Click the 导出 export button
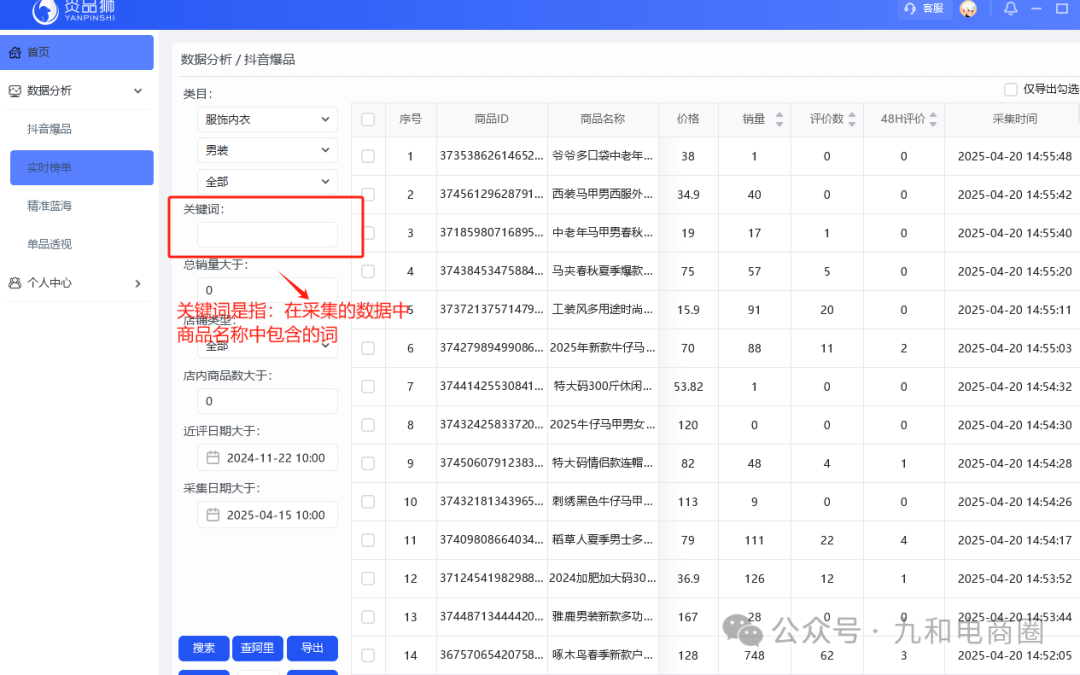This screenshot has height=675, width=1080. tap(312, 648)
